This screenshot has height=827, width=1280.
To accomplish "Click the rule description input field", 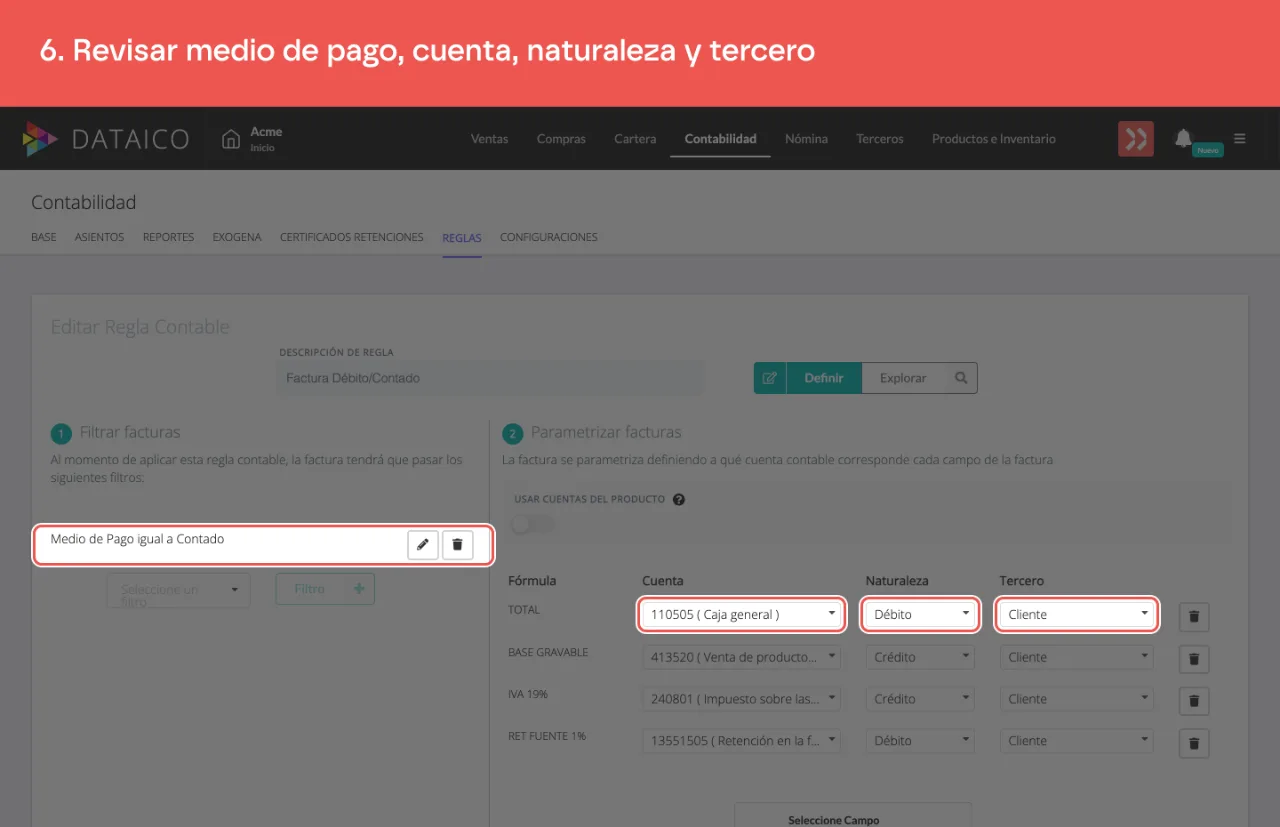I will pos(491,378).
